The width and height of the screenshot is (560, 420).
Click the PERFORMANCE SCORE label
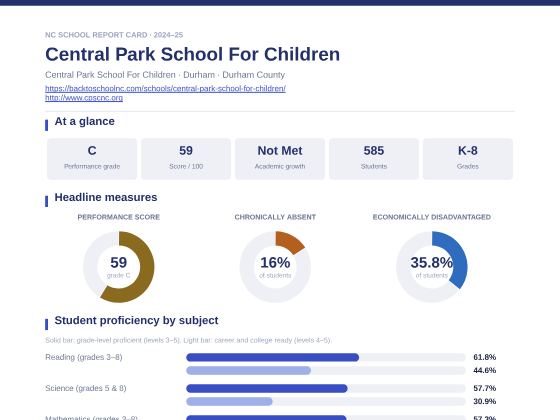tap(119, 217)
